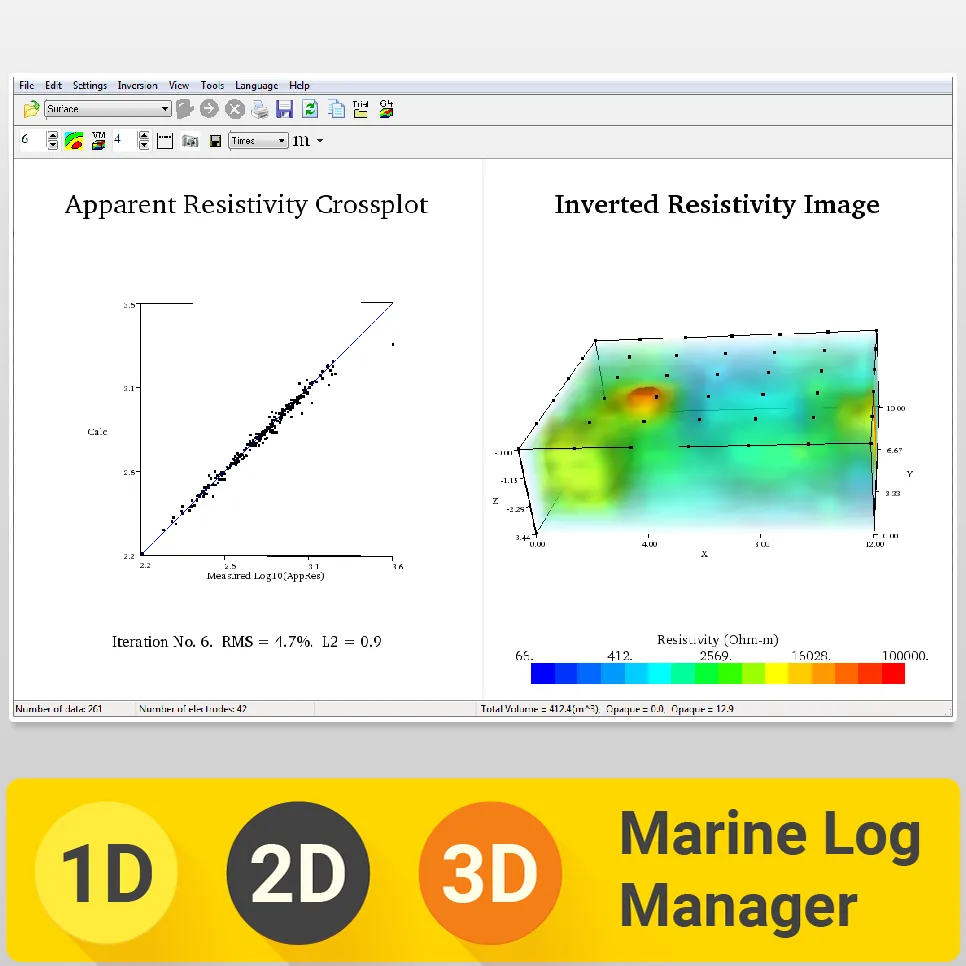
Task: Open the Help menu
Action: [x=299, y=85]
